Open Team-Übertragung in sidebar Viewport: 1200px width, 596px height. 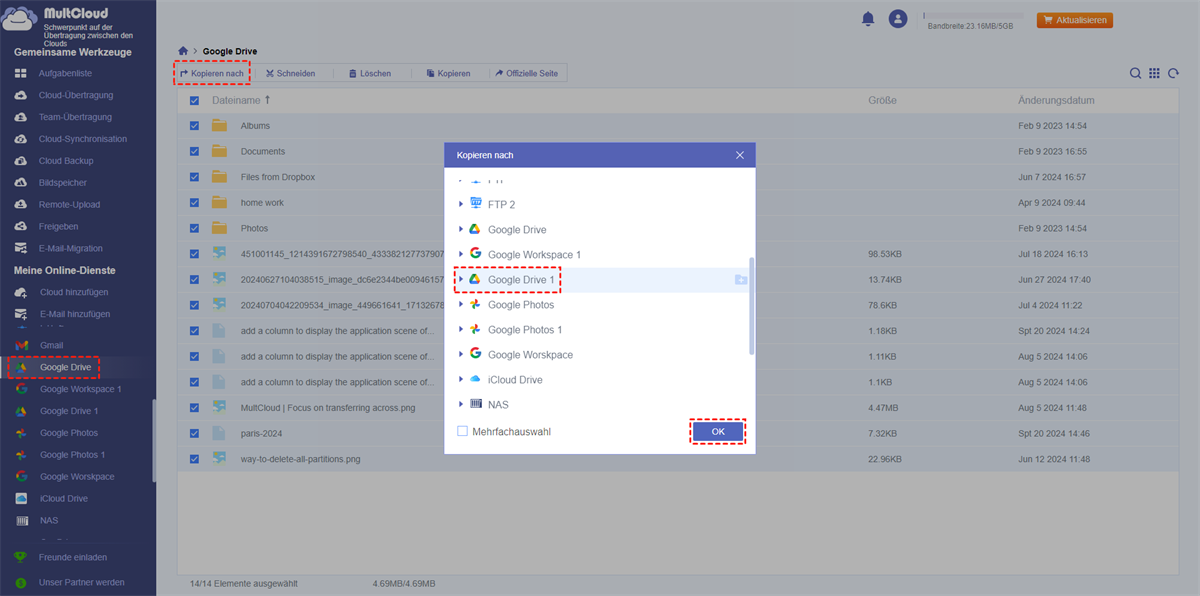(x=75, y=117)
